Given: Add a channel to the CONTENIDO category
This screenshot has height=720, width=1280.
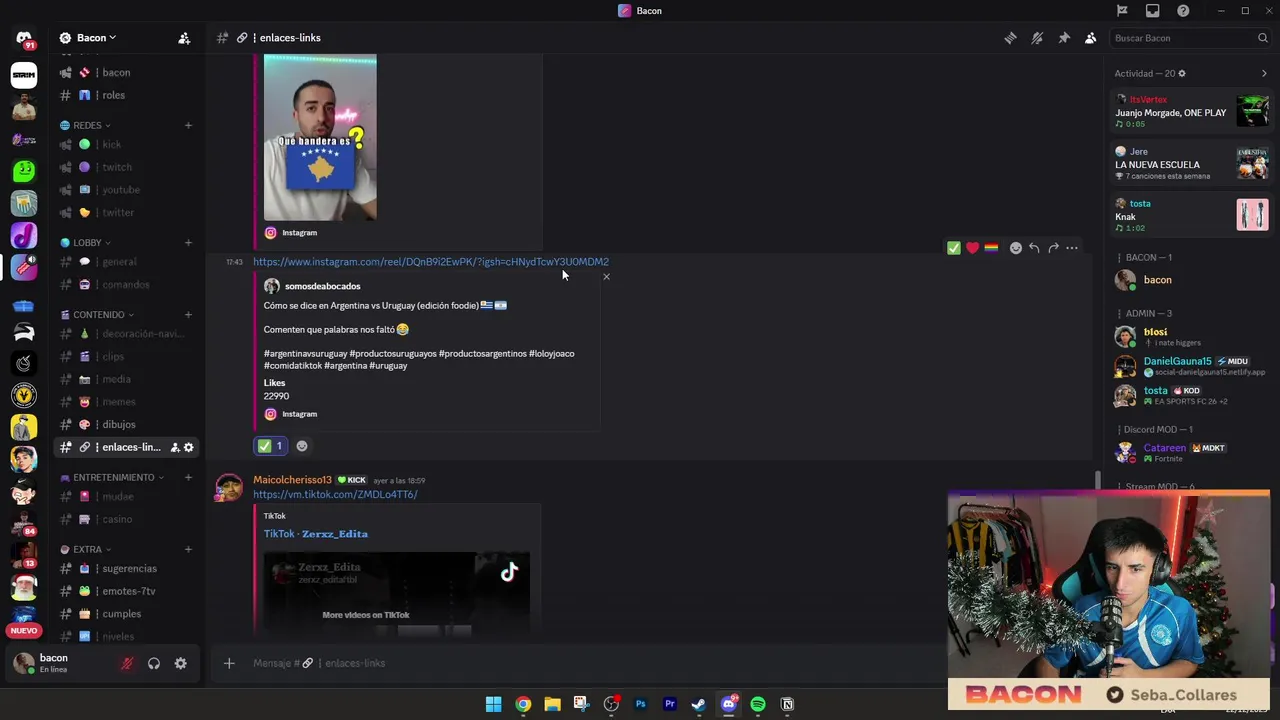Looking at the screenshot, I should point(188,314).
